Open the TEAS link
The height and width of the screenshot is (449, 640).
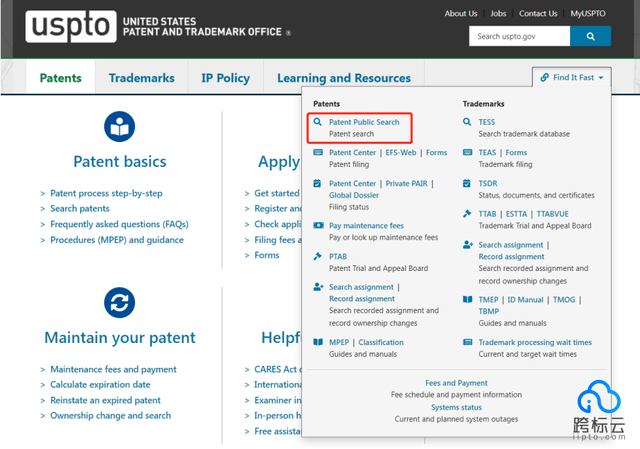click(487, 152)
